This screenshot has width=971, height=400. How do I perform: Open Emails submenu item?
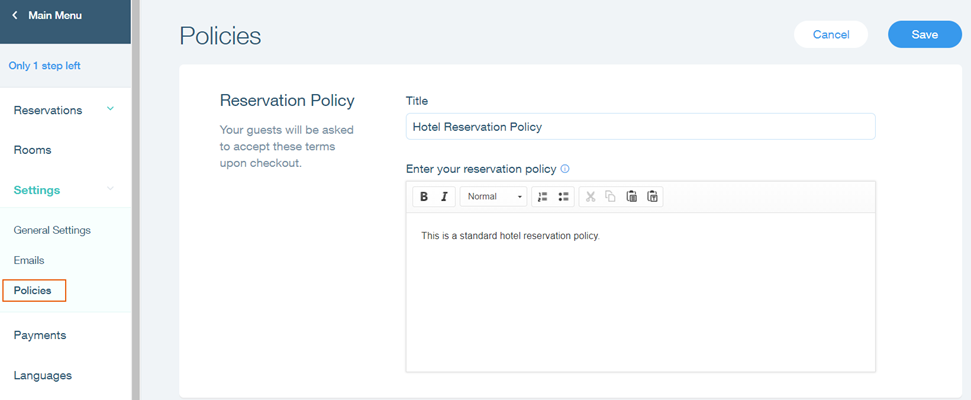coord(29,261)
